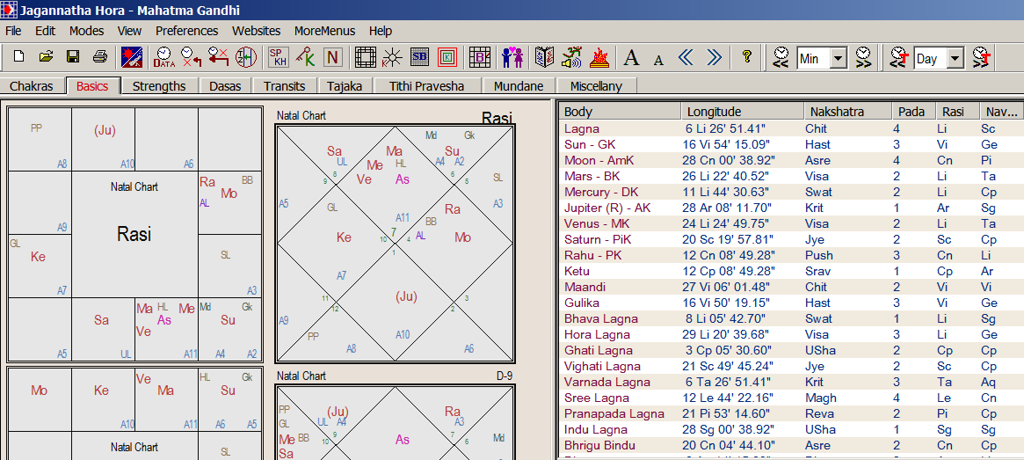The height and width of the screenshot is (460, 1024).
Task: Open the Websites menu
Action: click(256, 31)
